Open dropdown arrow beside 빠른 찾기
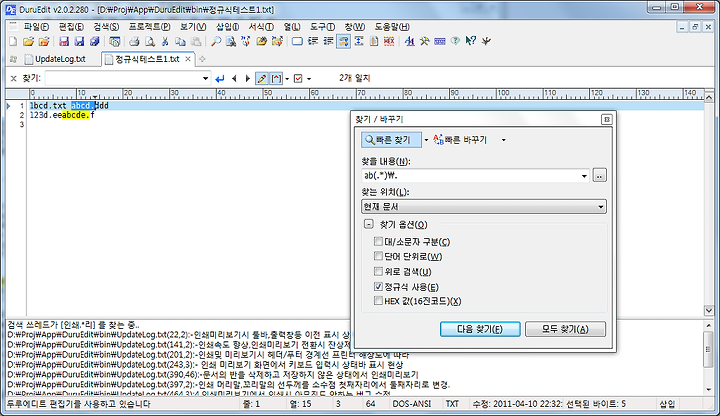 coord(426,140)
